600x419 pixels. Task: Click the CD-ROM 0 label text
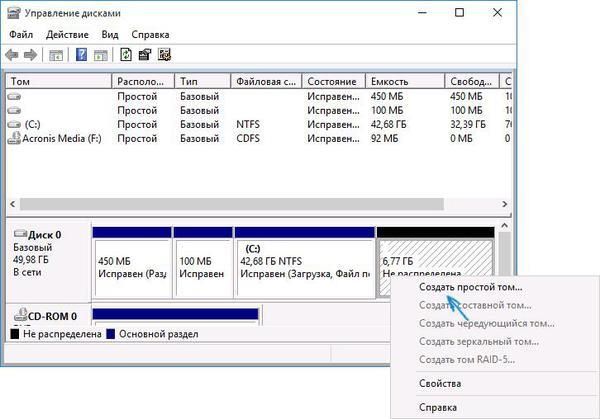point(52,316)
